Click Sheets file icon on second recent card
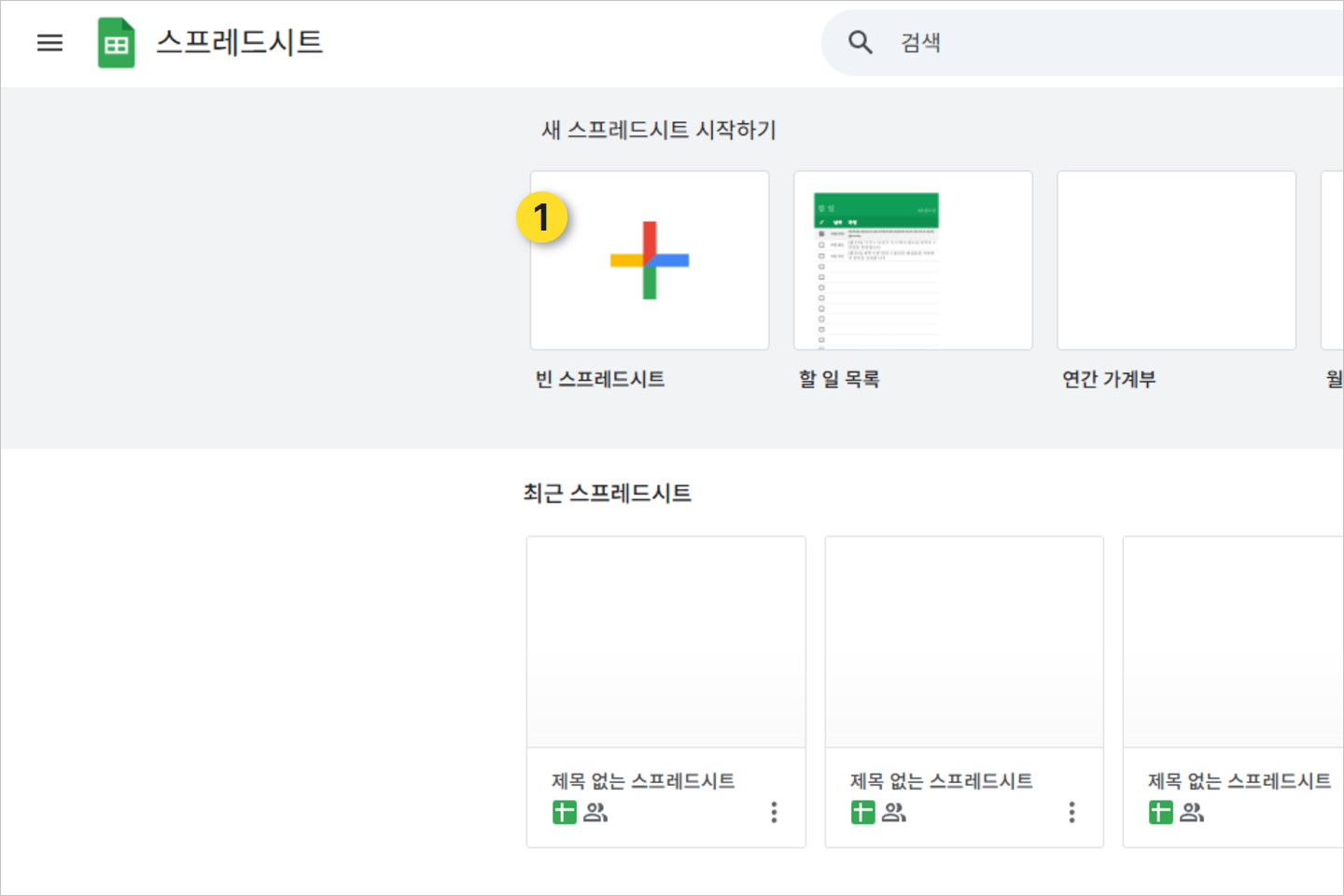The width and height of the screenshot is (1344, 896). point(863,813)
